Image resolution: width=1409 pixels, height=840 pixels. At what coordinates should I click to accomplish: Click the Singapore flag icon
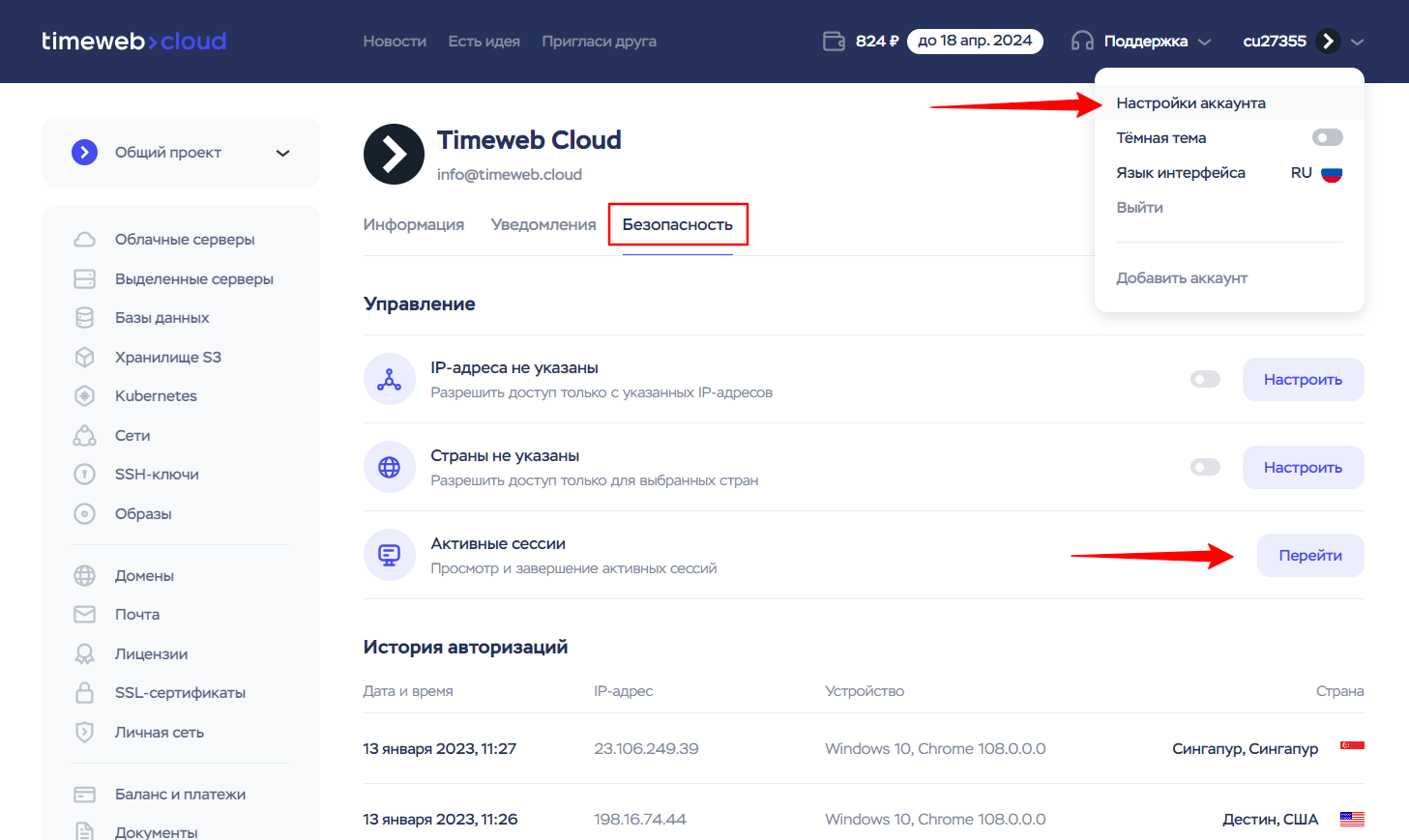pyautogui.click(x=1351, y=744)
